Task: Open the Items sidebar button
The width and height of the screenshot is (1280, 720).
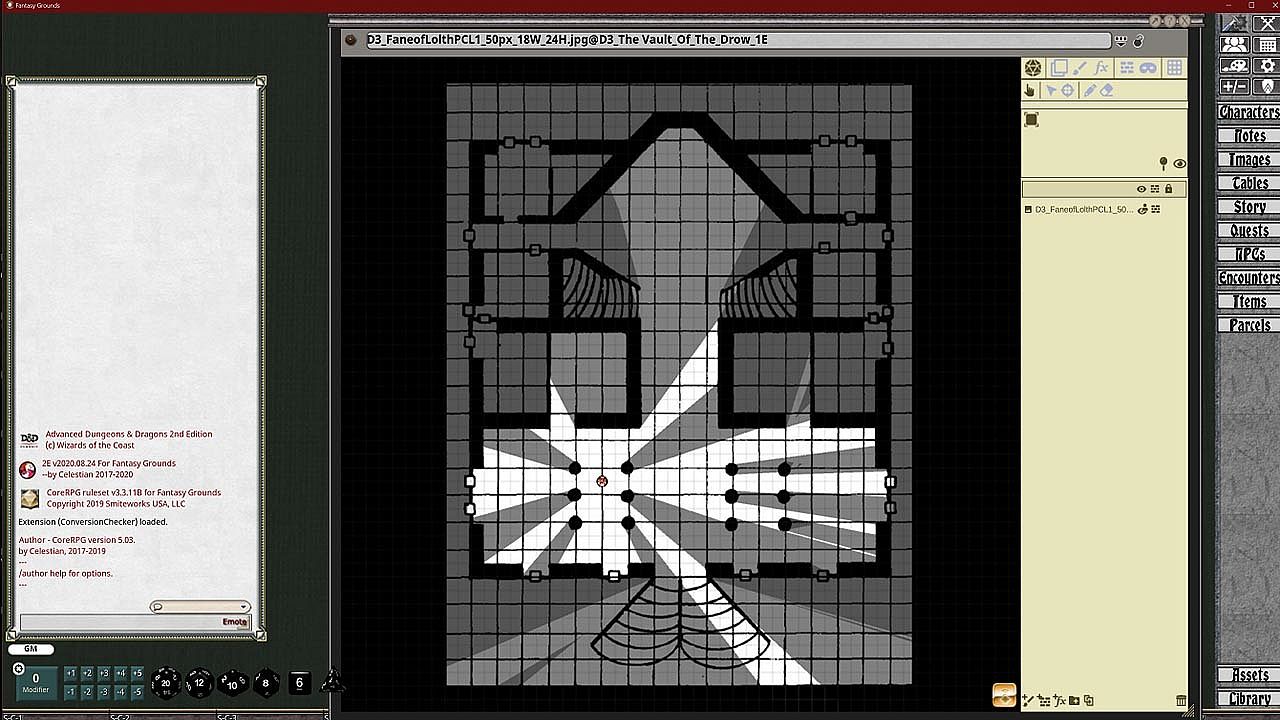Action: tap(1248, 302)
